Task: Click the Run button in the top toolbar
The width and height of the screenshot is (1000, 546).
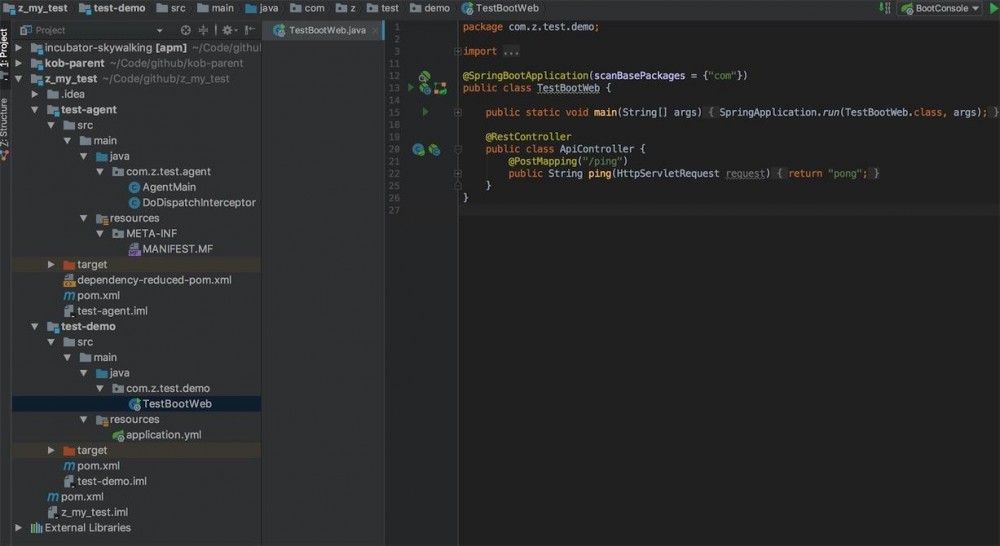Action: pyautogui.click(x=993, y=8)
